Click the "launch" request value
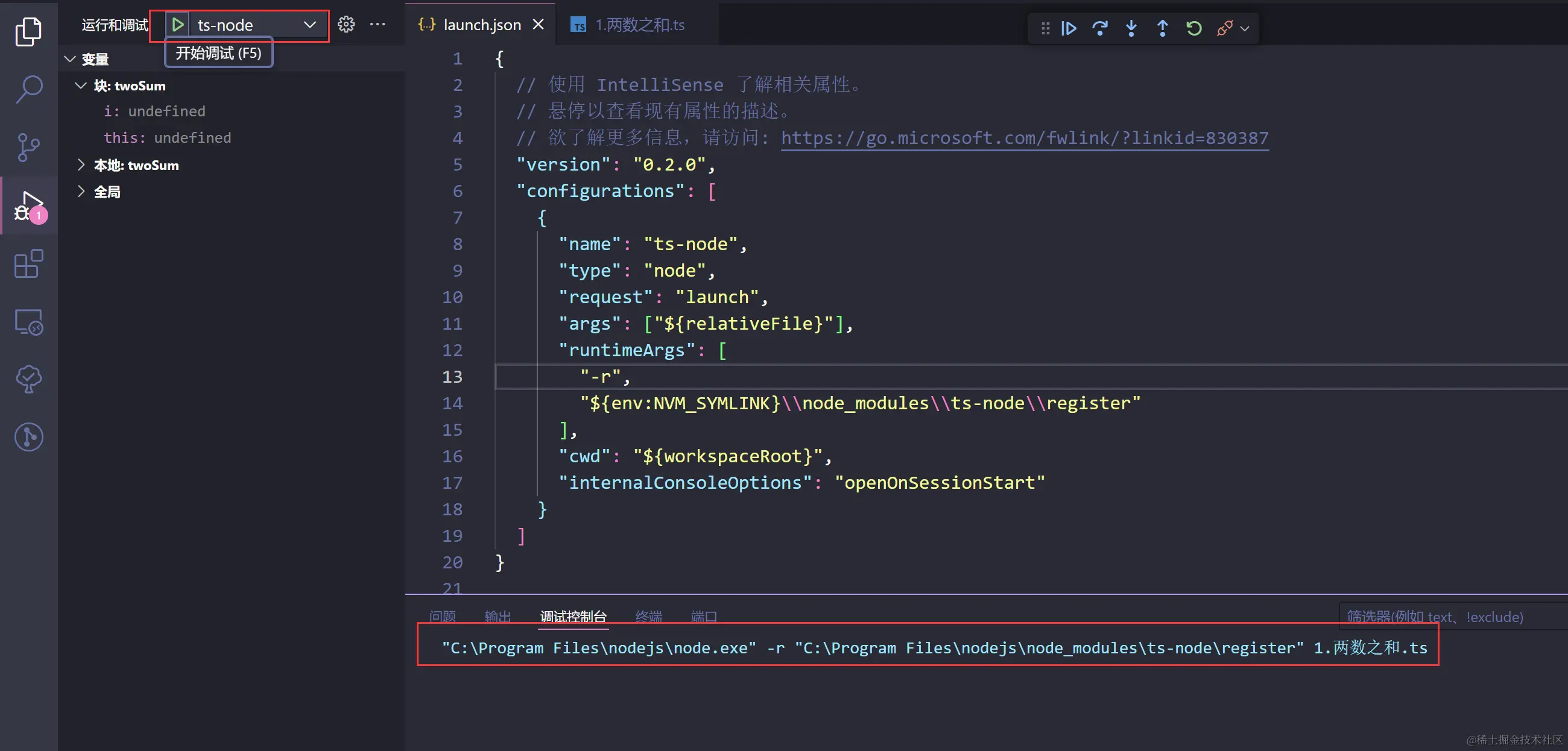This screenshot has width=1568, height=751. click(717, 297)
